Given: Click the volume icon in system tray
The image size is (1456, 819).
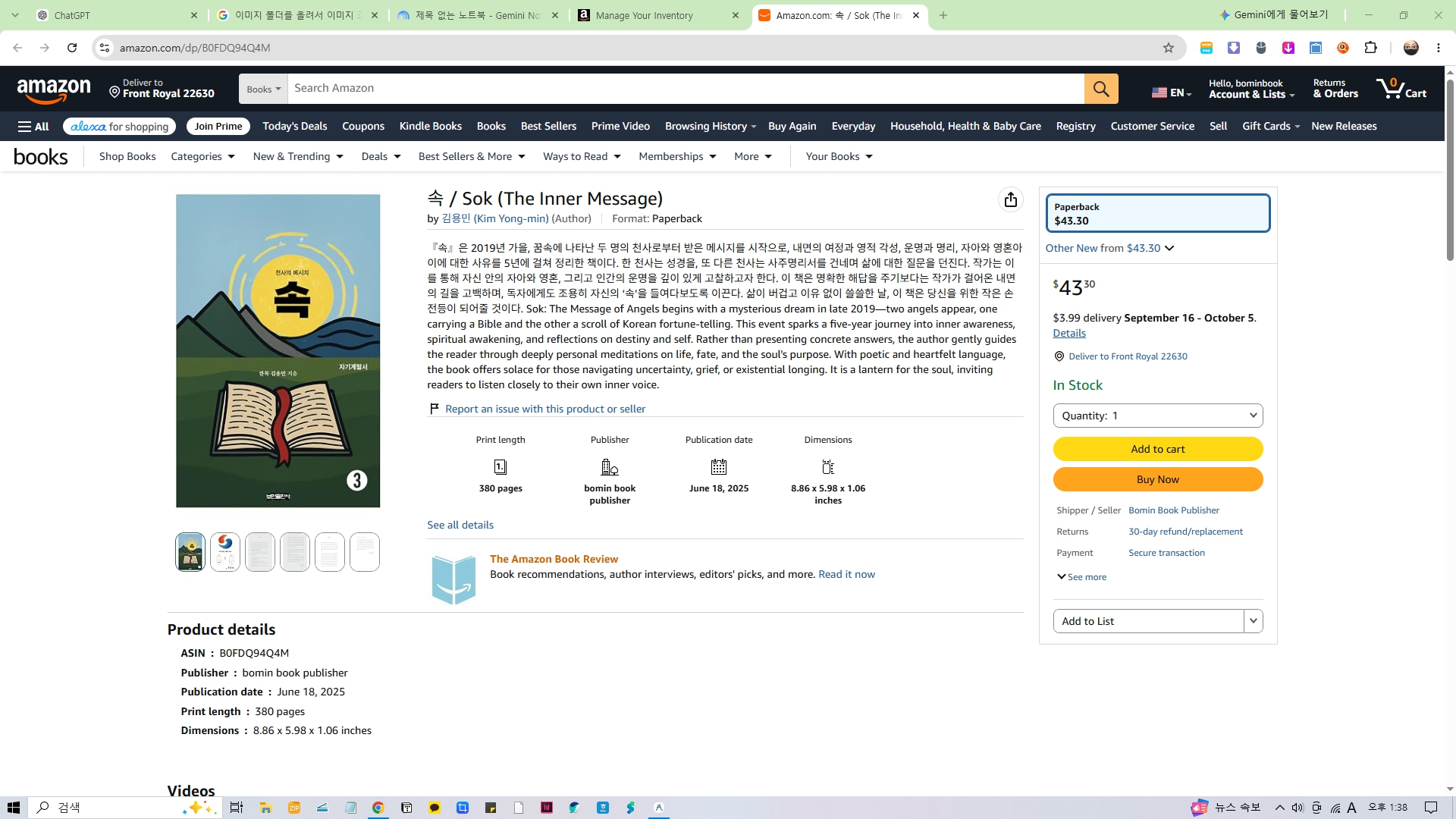Looking at the screenshot, I should pyautogui.click(x=1298, y=808).
